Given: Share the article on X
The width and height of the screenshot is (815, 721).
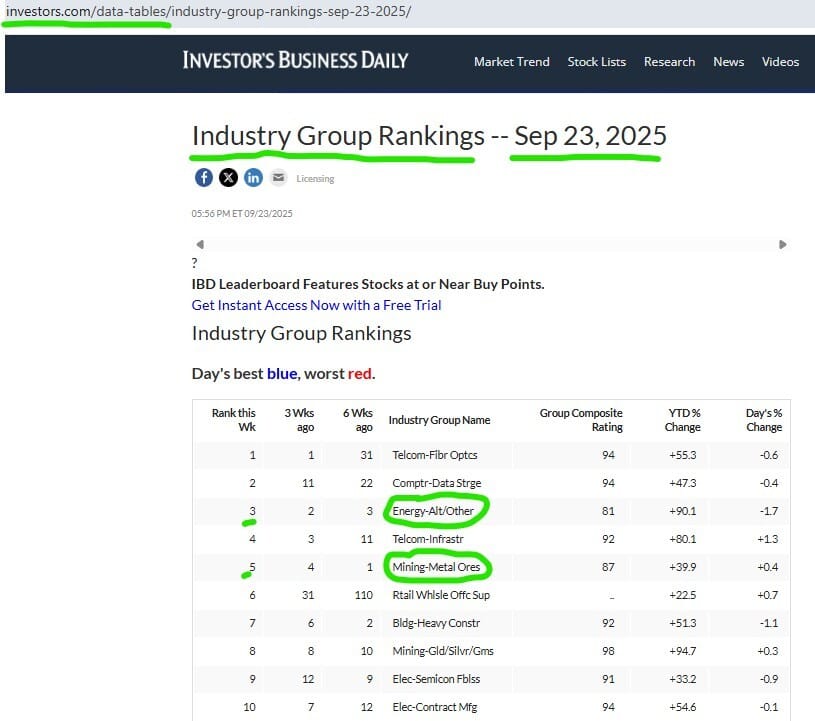Looking at the screenshot, I should pos(228,178).
